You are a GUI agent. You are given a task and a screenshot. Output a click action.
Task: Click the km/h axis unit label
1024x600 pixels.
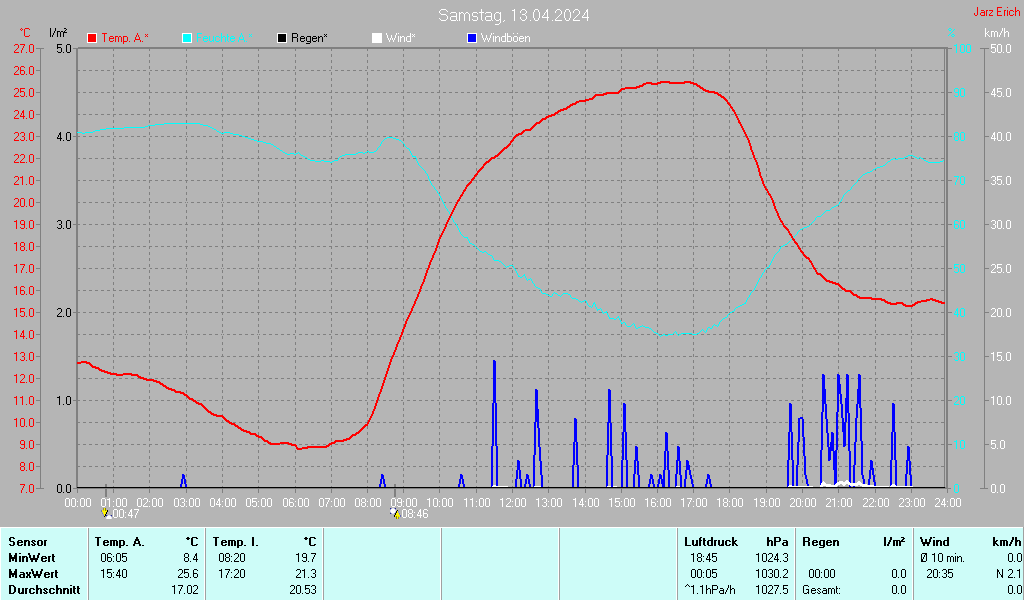pyautogui.click(x=996, y=33)
